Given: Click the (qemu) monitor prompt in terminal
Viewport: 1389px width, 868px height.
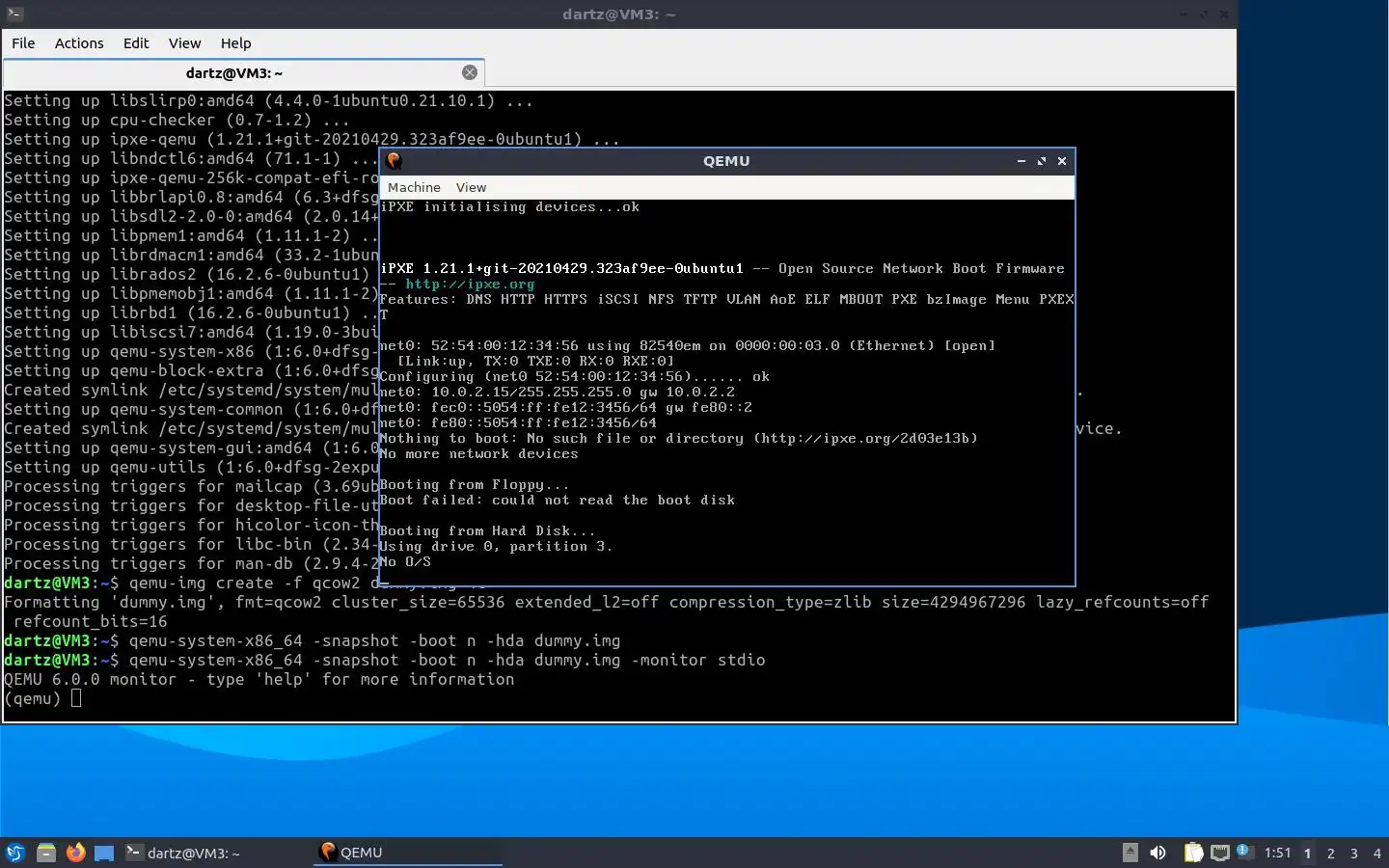Looking at the screenshot, I should (x=32, y=698).
